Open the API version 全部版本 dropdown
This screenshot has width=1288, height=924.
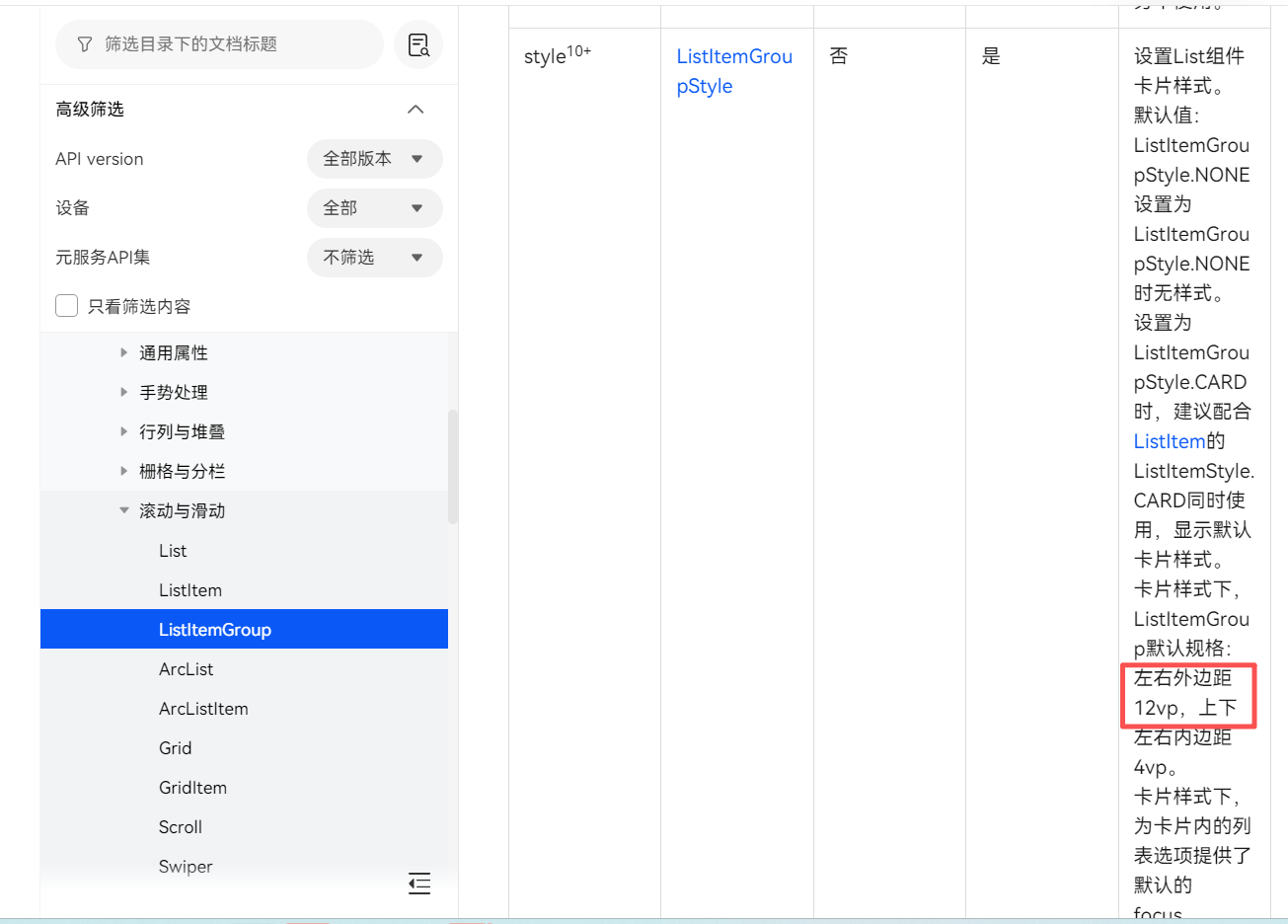point(374,159)
